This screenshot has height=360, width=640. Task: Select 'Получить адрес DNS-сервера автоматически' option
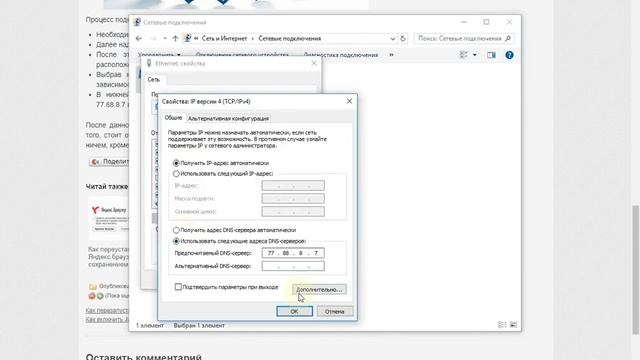pos(234,230)
